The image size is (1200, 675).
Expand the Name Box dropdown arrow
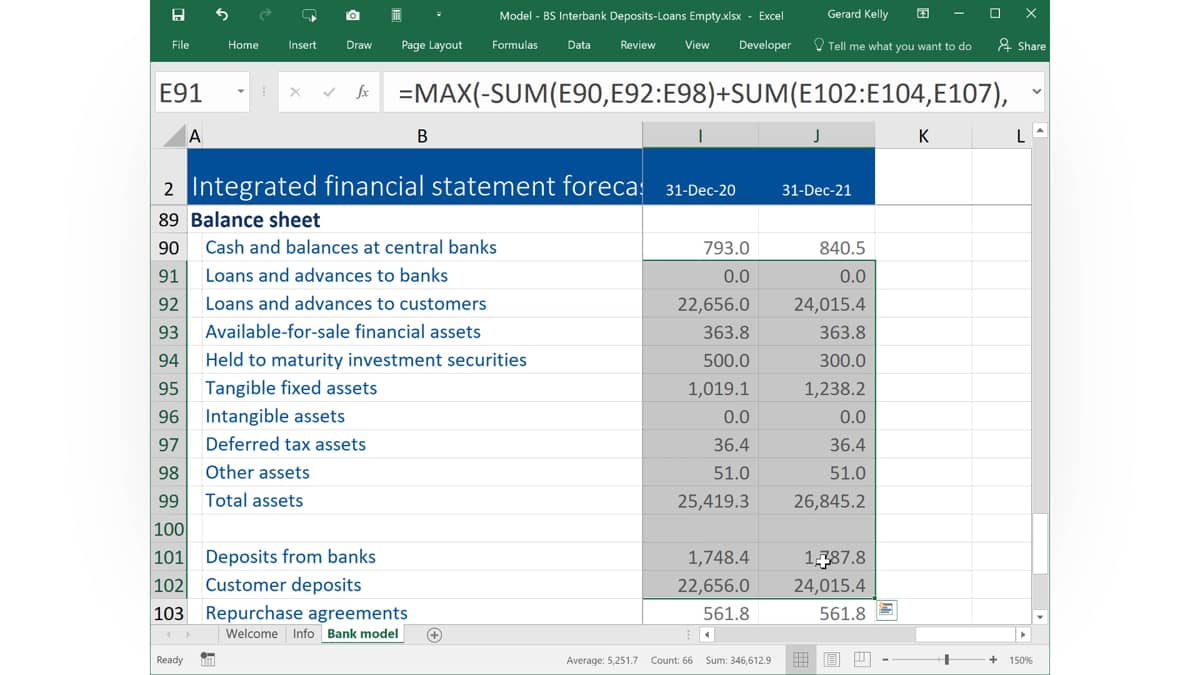(x=241, y=92)
